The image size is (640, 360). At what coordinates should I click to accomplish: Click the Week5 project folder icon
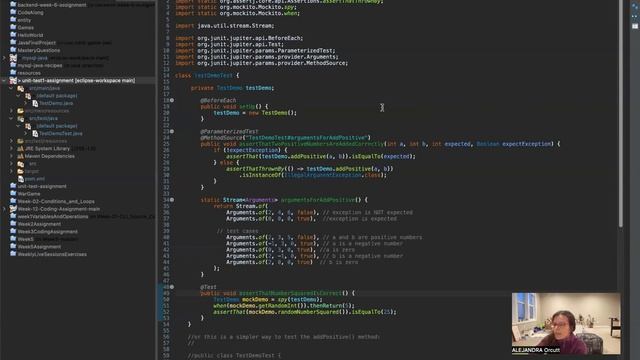[13, 239]
